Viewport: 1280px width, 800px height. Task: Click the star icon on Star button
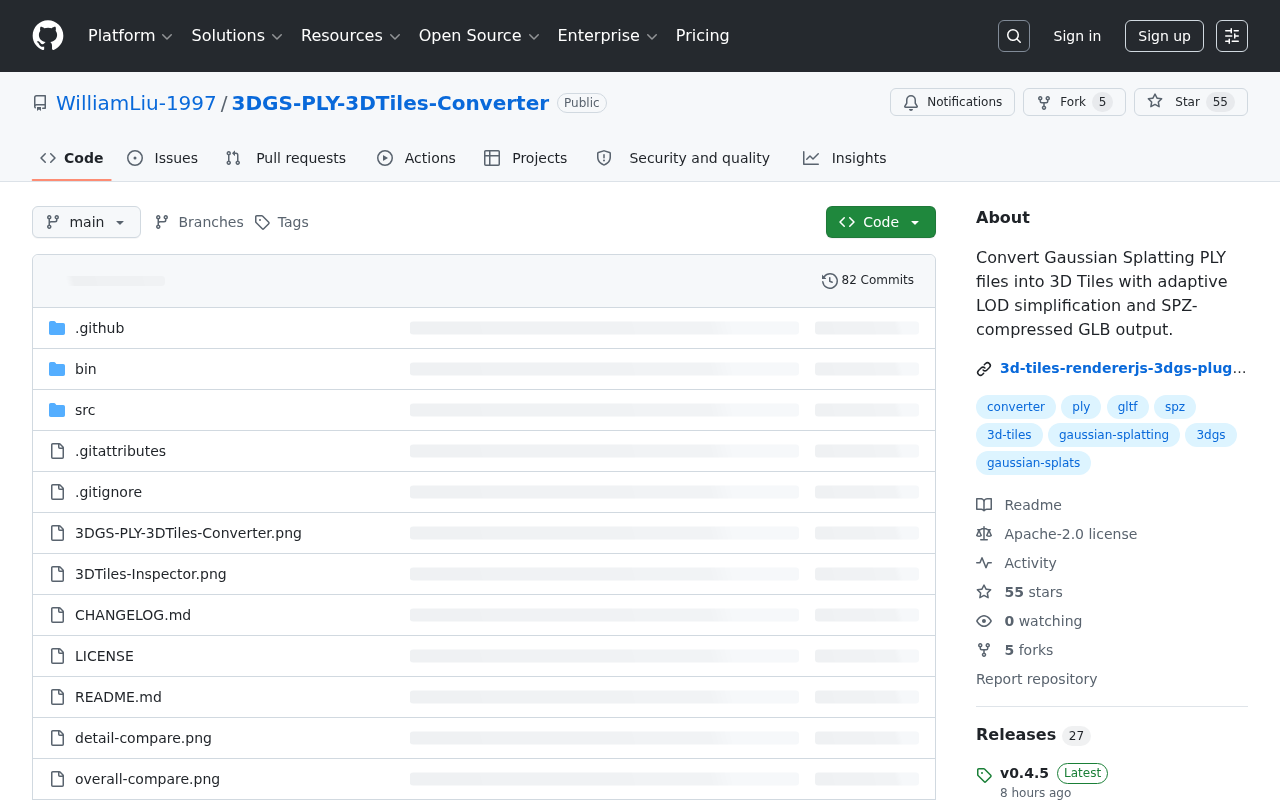pos(1155,102)
